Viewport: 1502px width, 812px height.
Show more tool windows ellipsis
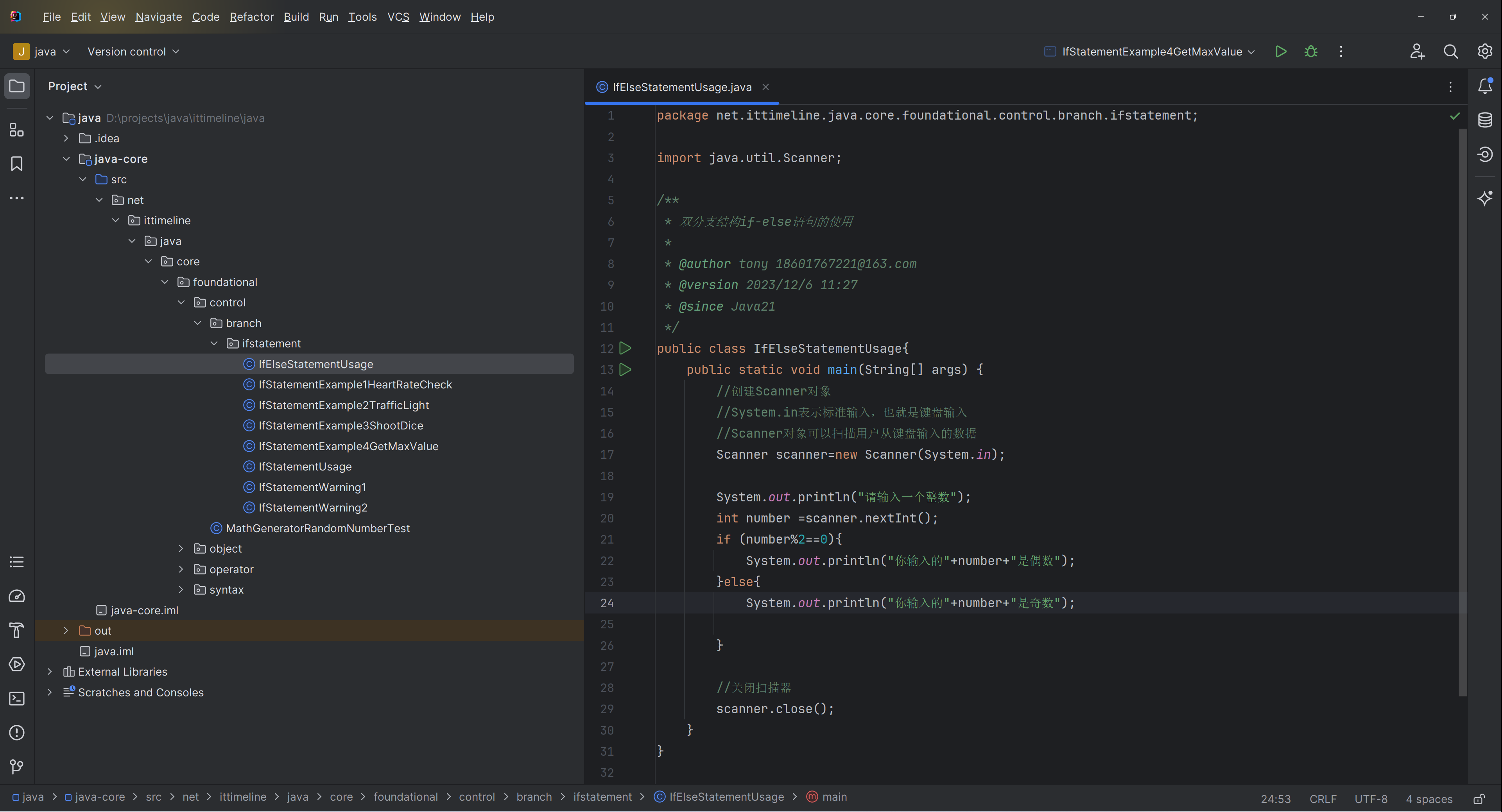pyautogui.click(x=17, y=198)
